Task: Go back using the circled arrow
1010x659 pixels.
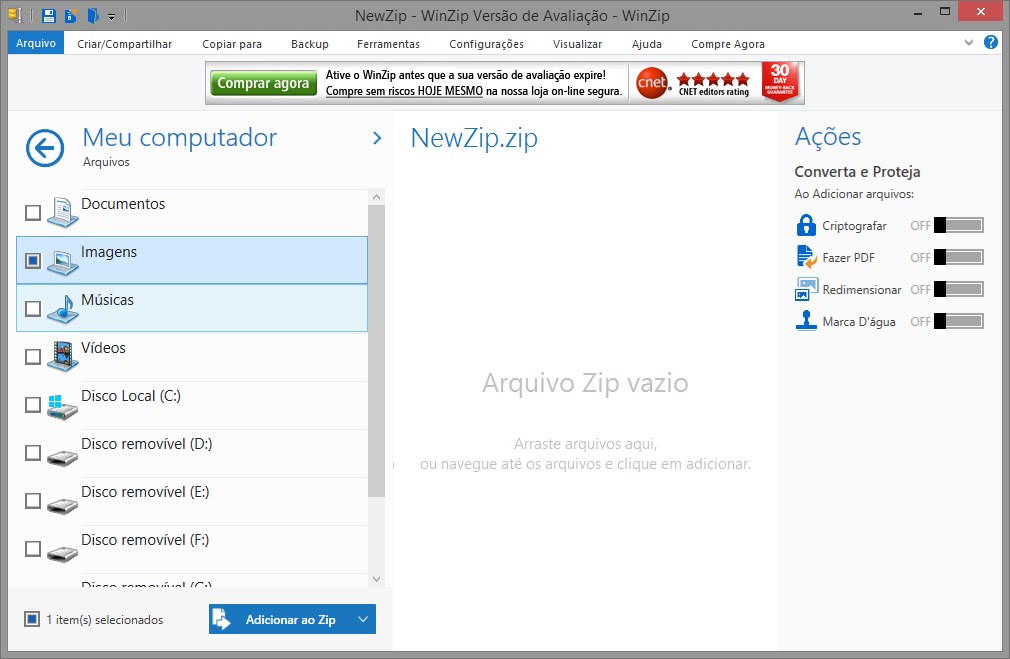Action: (45, 148)
